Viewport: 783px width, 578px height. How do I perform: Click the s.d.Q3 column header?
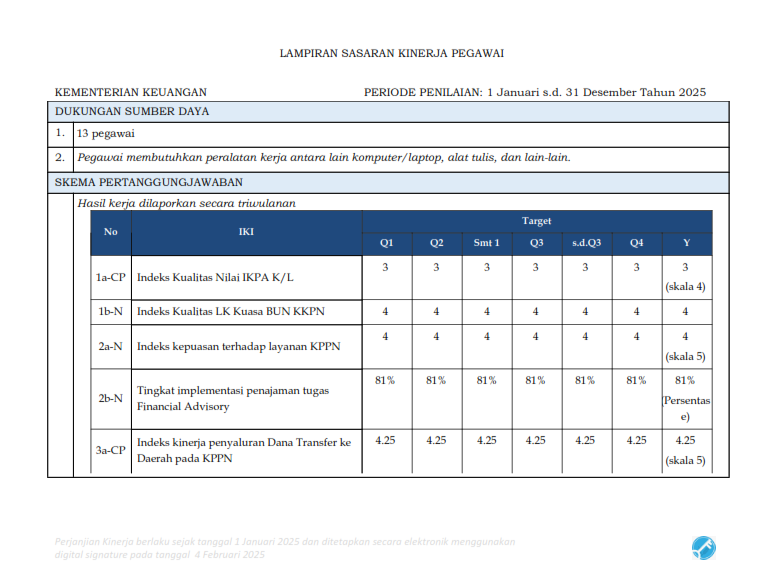[586, 243]
